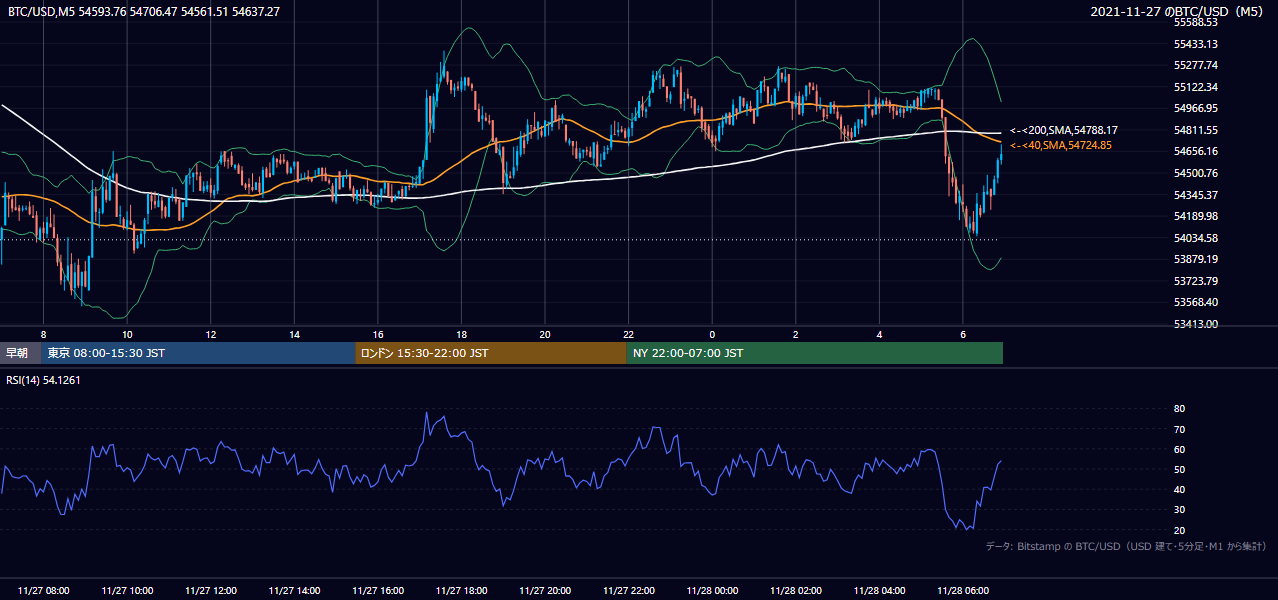Click price axis value 55277.74

[1196, 65]
